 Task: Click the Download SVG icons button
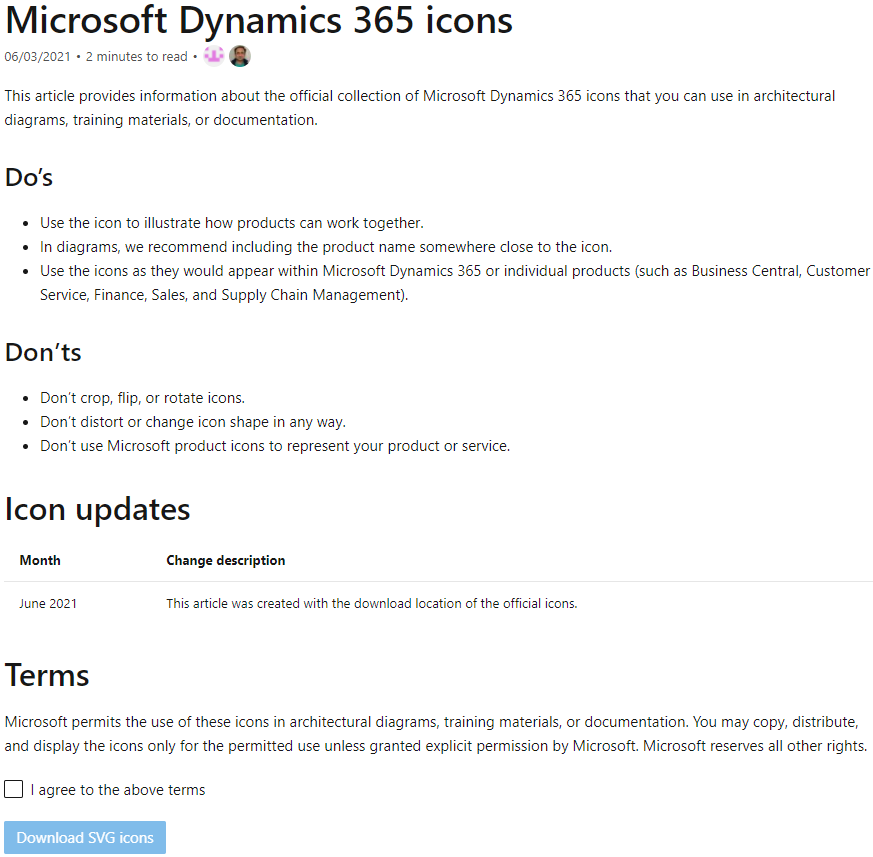[85, 838]
